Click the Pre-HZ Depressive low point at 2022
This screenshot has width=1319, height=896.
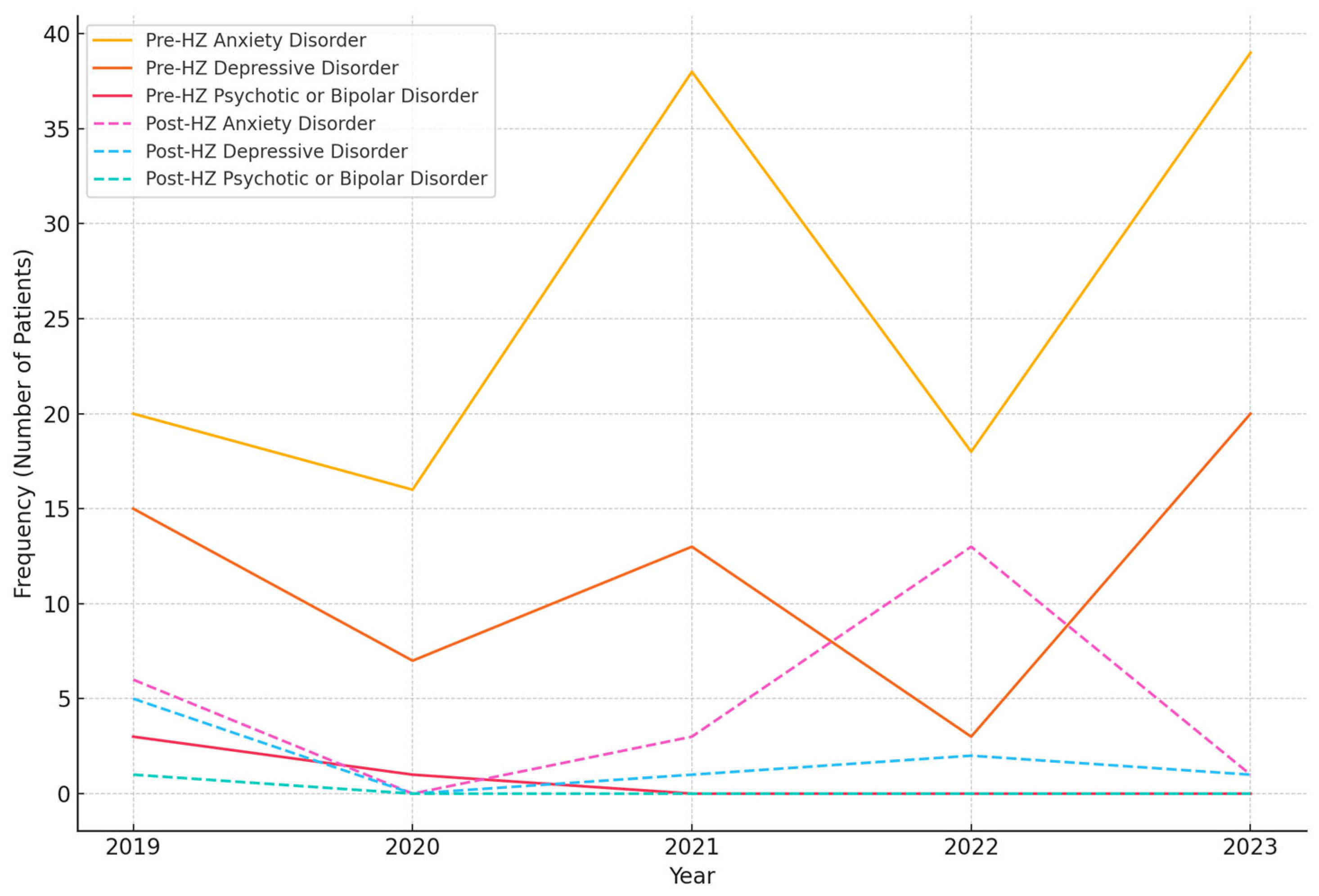click(971, 737)
